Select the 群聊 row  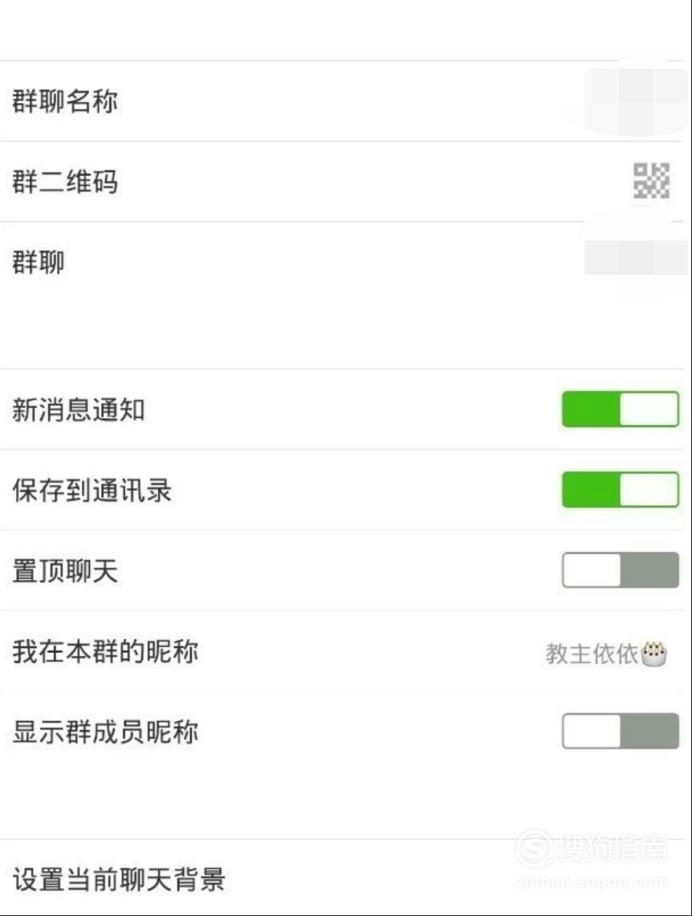click(x=346, y=262)
